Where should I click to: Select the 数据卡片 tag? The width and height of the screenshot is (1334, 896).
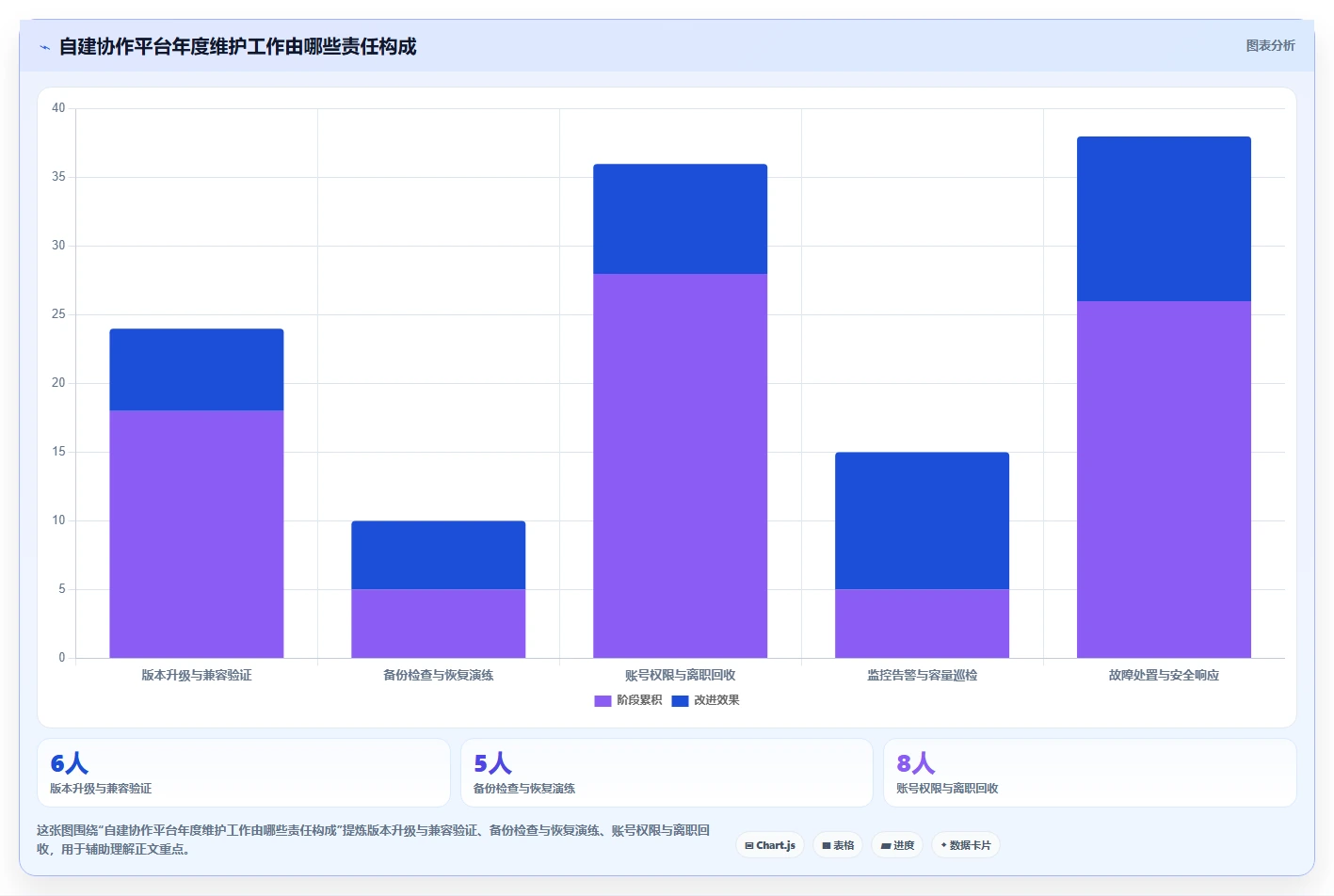pos(965,845)
